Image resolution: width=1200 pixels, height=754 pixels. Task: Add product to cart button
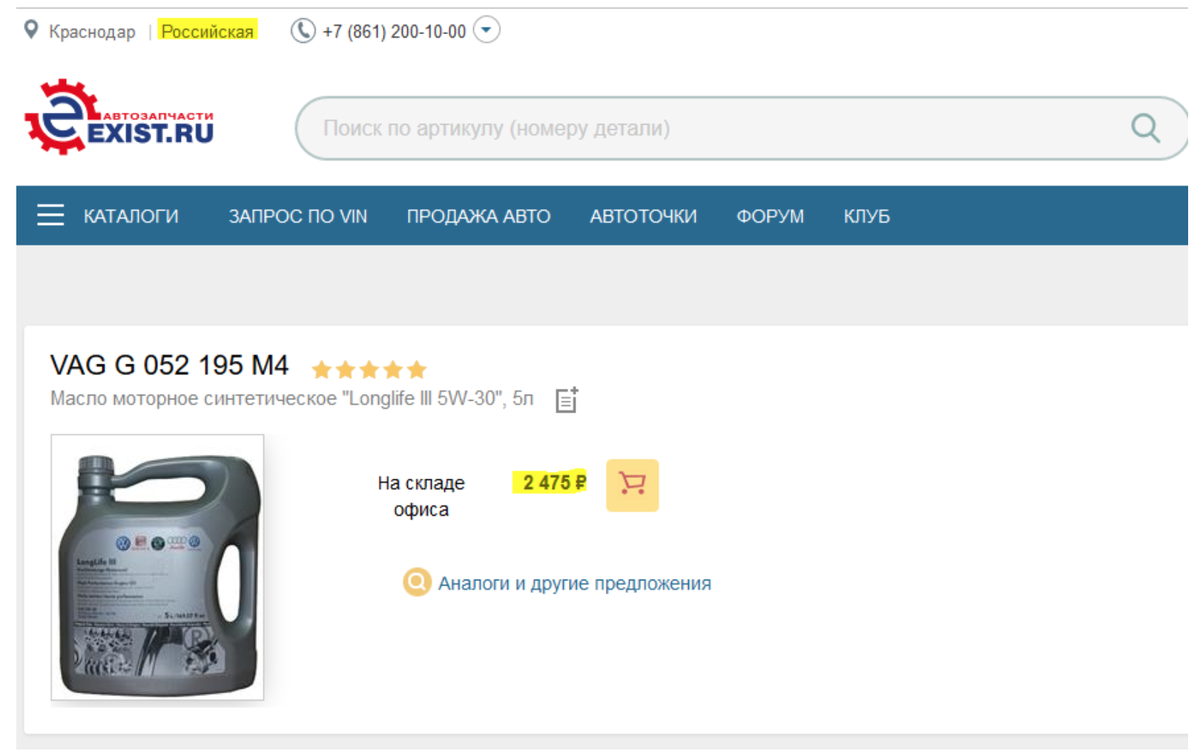coord(632,485)
